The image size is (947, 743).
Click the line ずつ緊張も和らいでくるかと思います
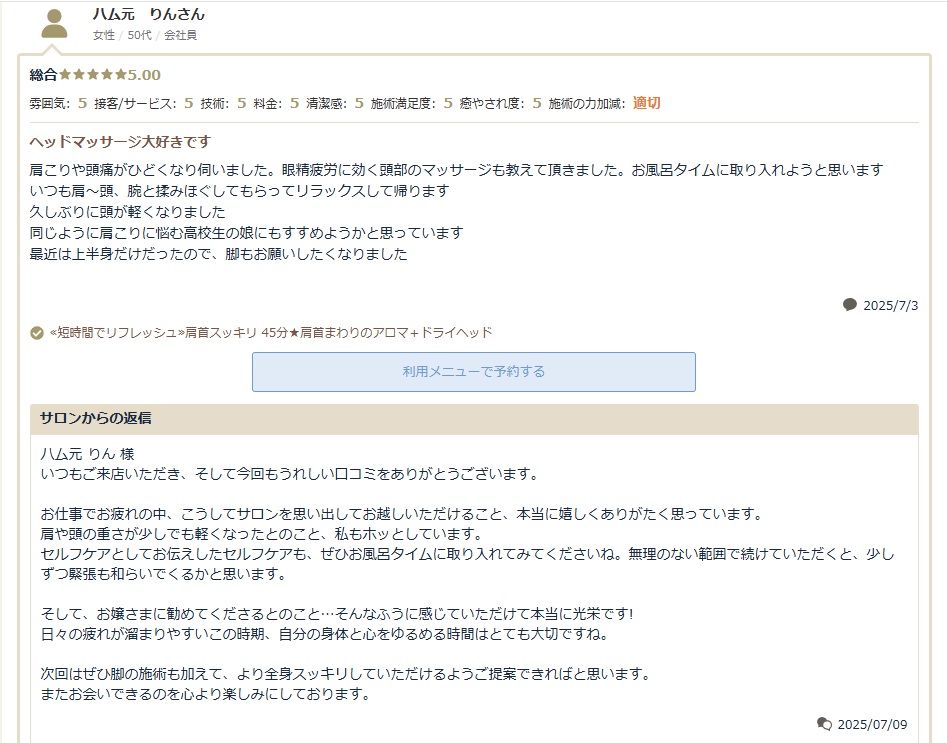[x=164, y=574]
